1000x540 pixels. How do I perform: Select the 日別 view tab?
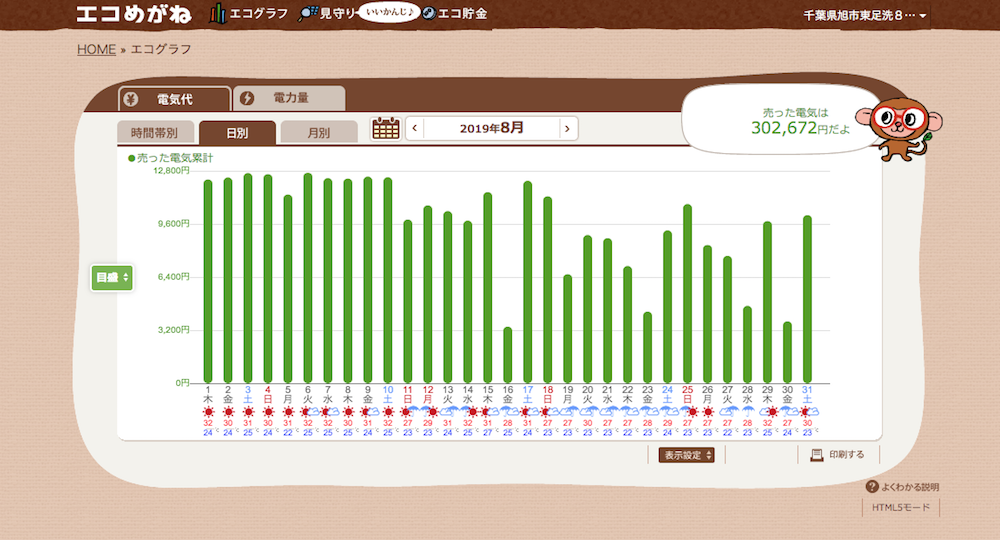point(237,133)
